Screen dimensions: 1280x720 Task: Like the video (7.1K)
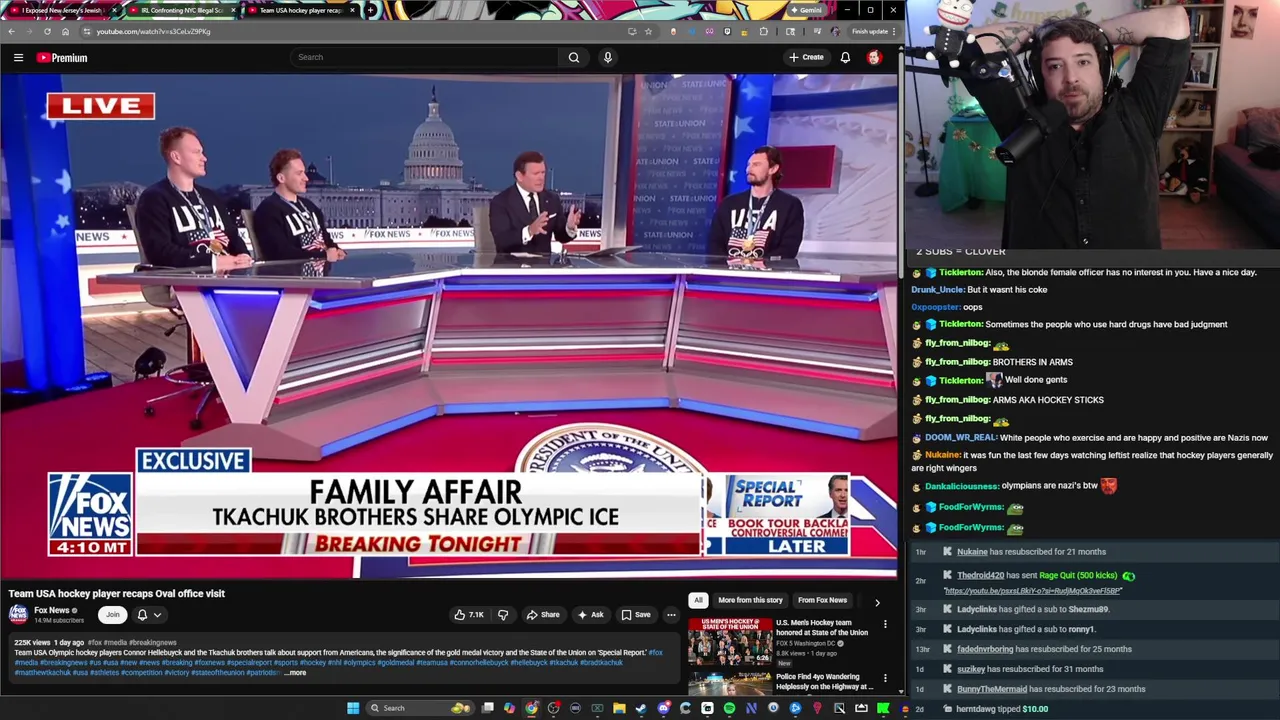point(469,615)
